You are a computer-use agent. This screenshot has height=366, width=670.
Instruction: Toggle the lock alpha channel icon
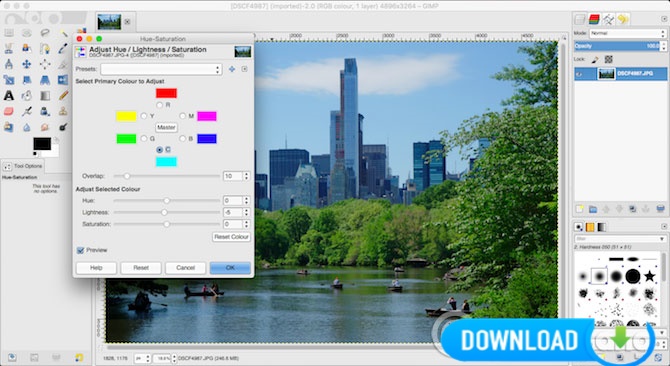(x=608, y=59)
